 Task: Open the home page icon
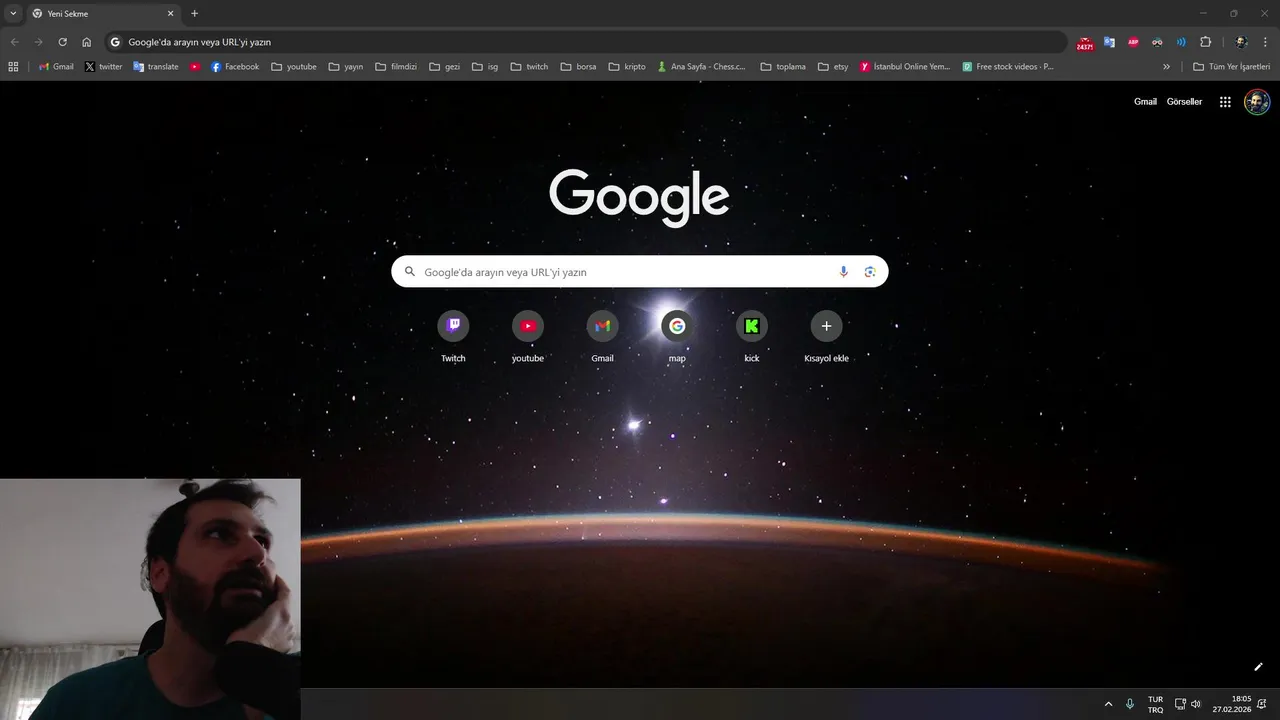point(86,42)
